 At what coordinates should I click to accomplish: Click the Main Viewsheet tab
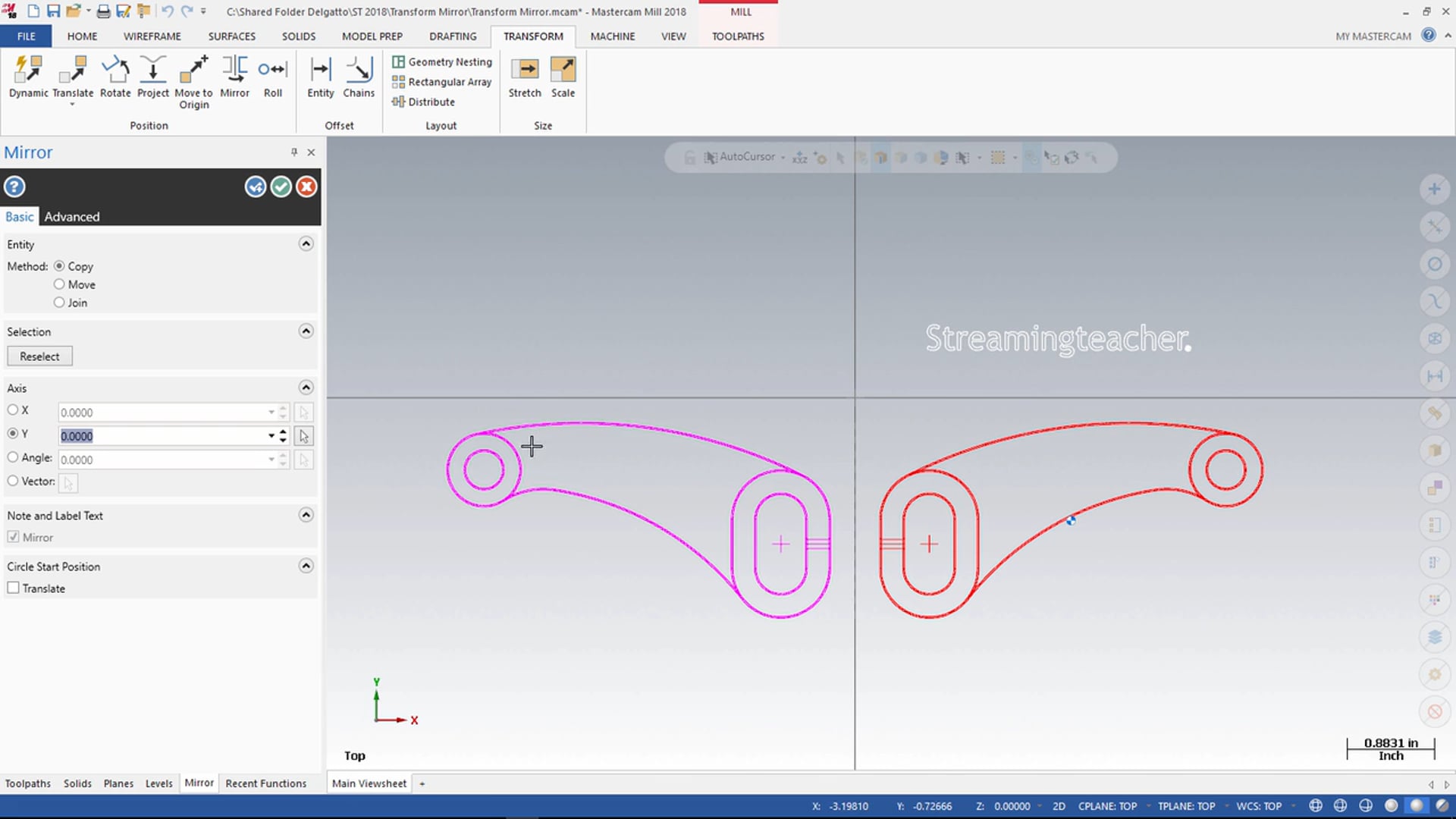point(369,783)
